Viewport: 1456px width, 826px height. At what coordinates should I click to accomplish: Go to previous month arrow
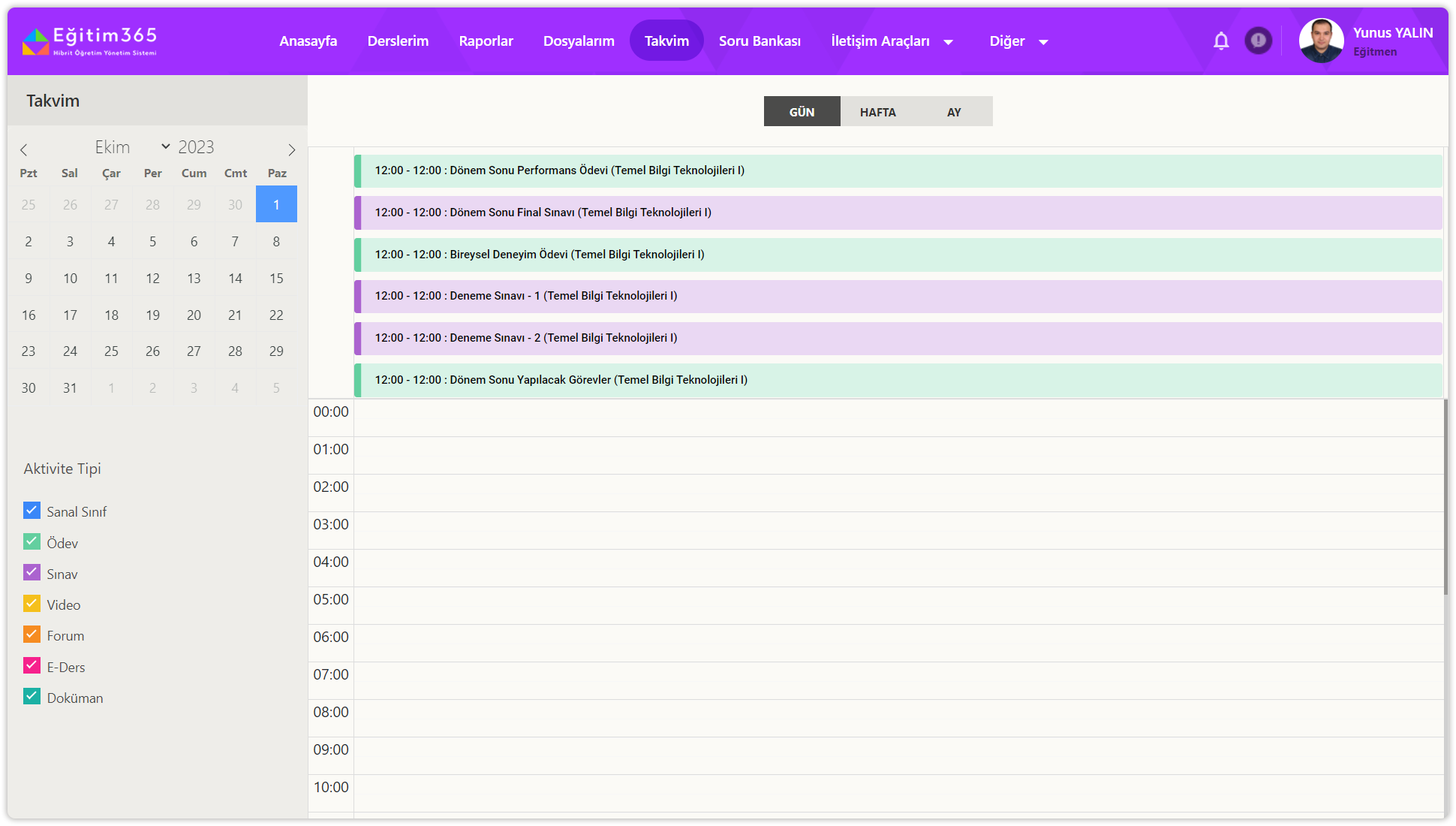(x=24, y=149)
